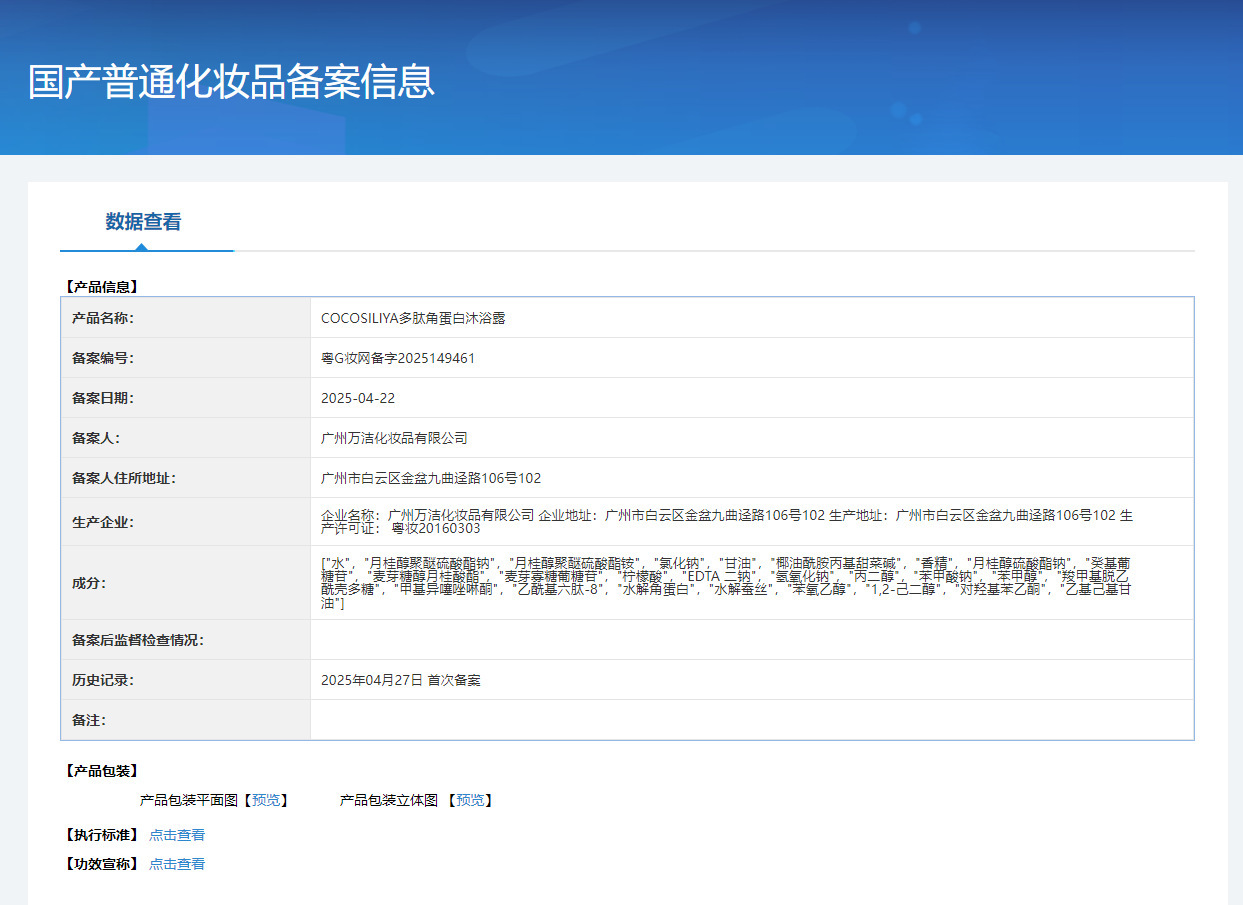
Task: Click the 【产品信息】 section heading
Action: pyautogui.click(x=100, y=287)
